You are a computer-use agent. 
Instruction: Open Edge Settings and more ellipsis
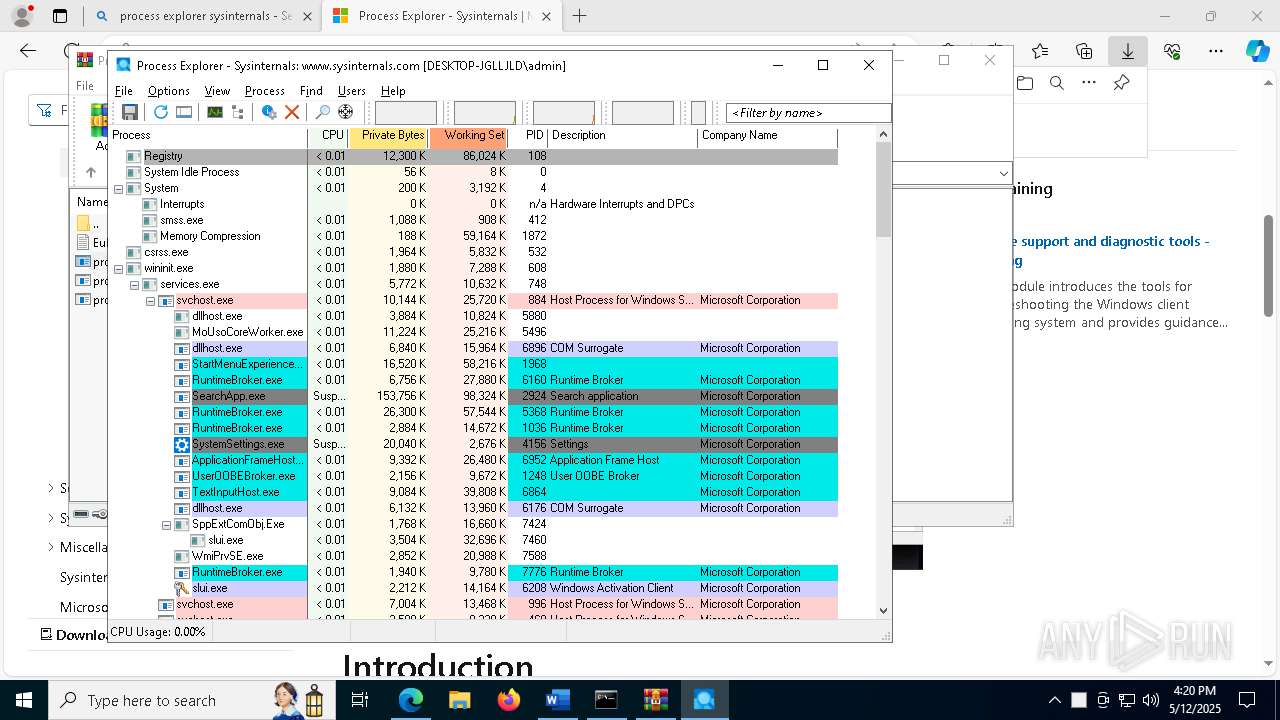coord(1216,51)
